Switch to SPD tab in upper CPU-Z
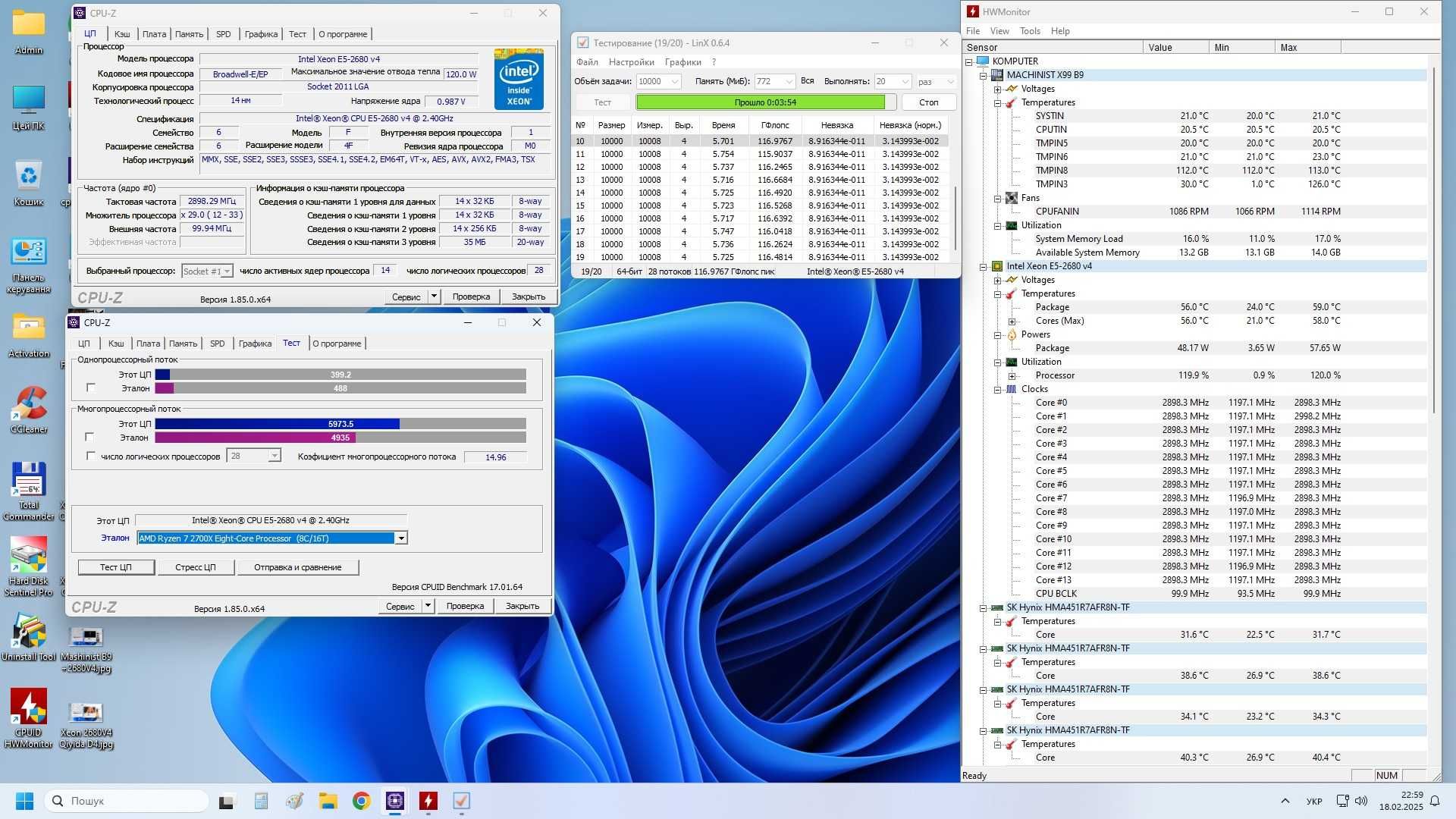 [223, 34]
